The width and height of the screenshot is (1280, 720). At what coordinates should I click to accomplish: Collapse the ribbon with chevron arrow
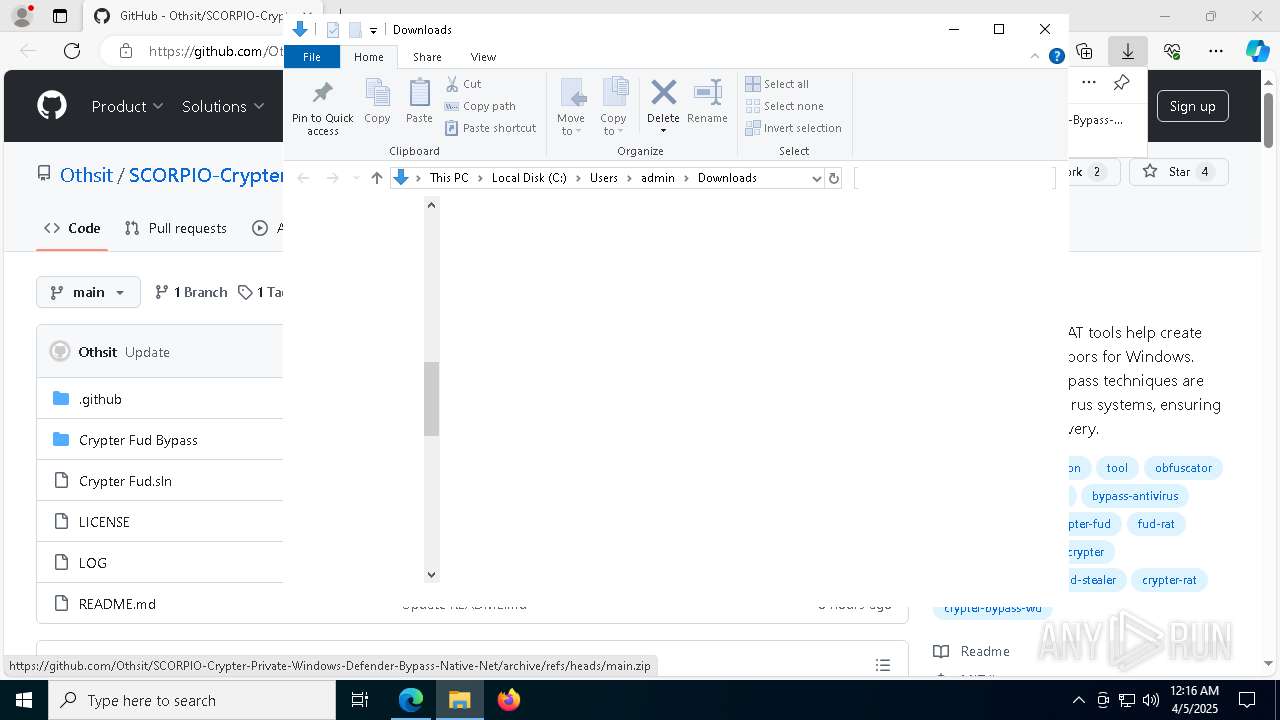(1036, 57)
